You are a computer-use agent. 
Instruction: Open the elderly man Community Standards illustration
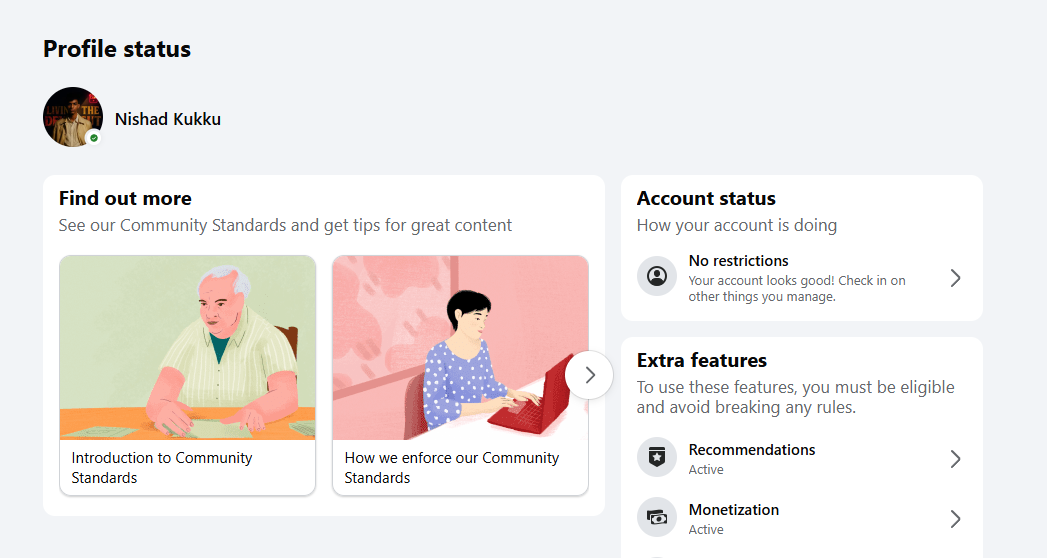point(187,347)
